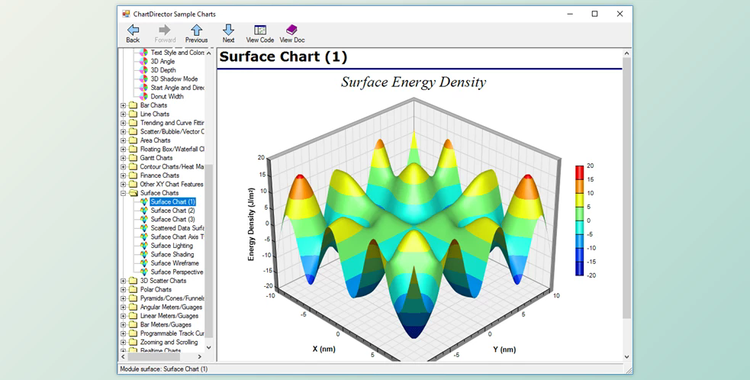This screenshot has width=750, height=380.
Task: Click the Y (nm) axis label
Action: [x=504, y=349]
